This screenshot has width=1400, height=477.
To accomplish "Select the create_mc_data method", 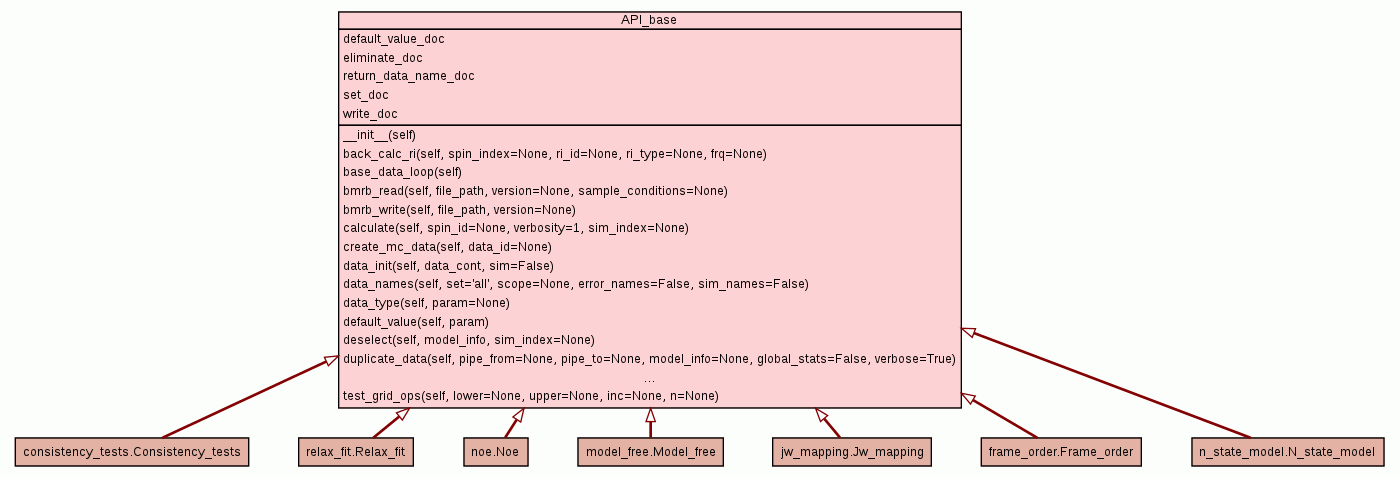I will point(447,246).
